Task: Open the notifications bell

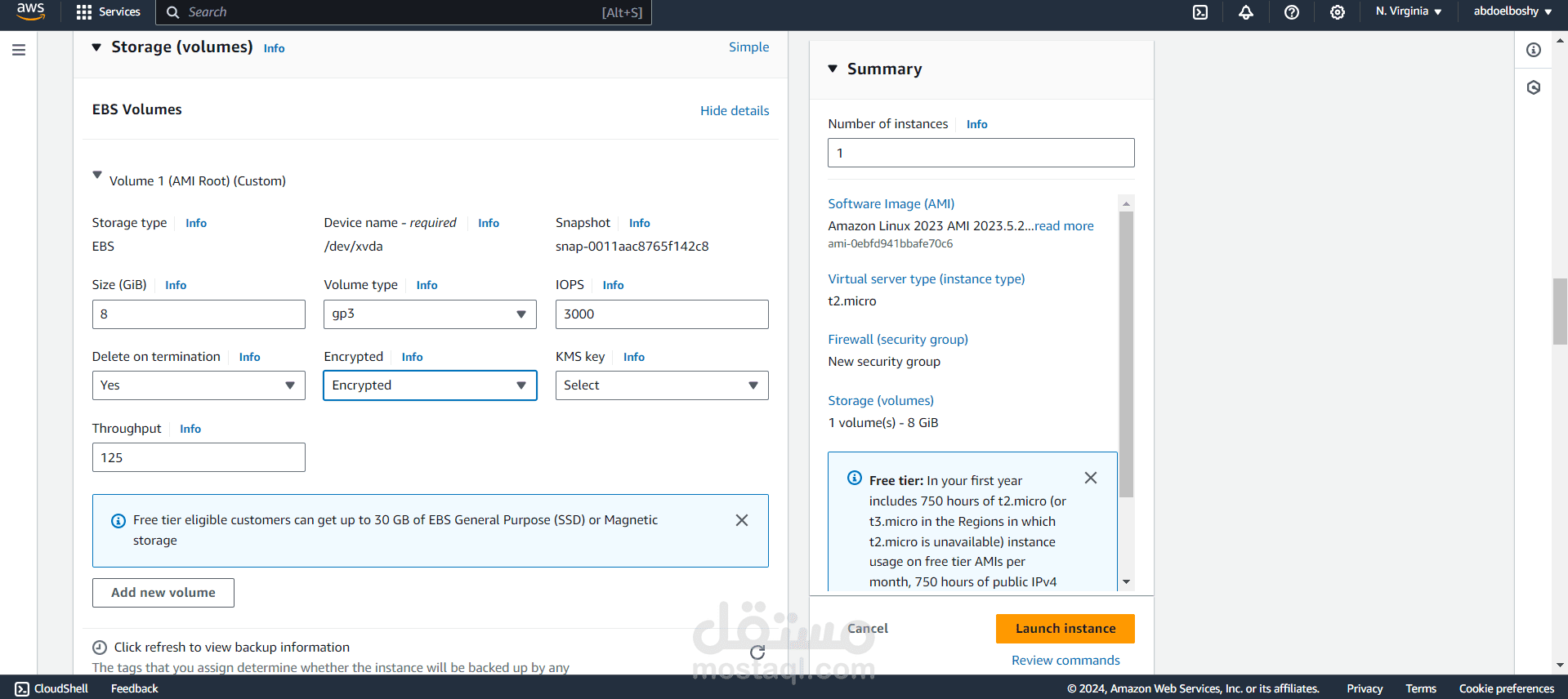Action: [x=1245, y=12]
